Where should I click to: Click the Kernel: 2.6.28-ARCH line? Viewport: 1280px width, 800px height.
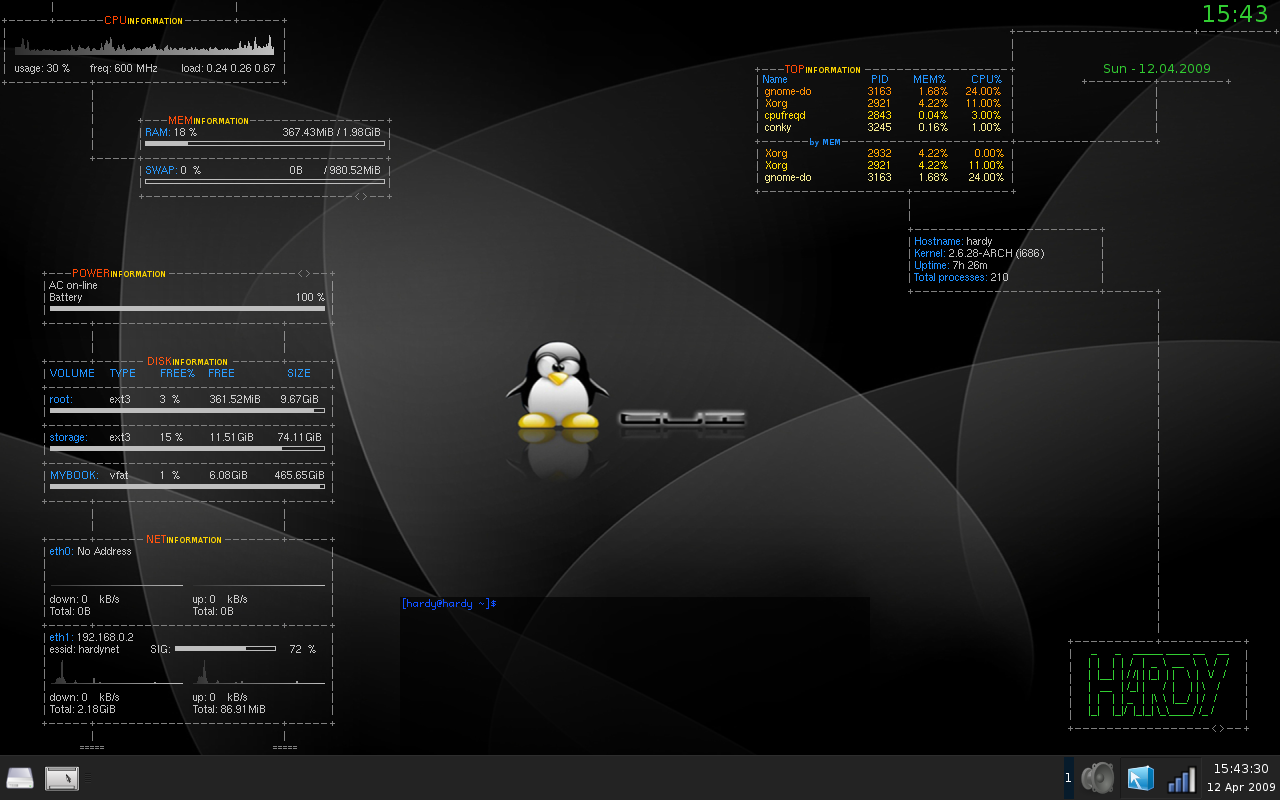(x=979, y=254)
